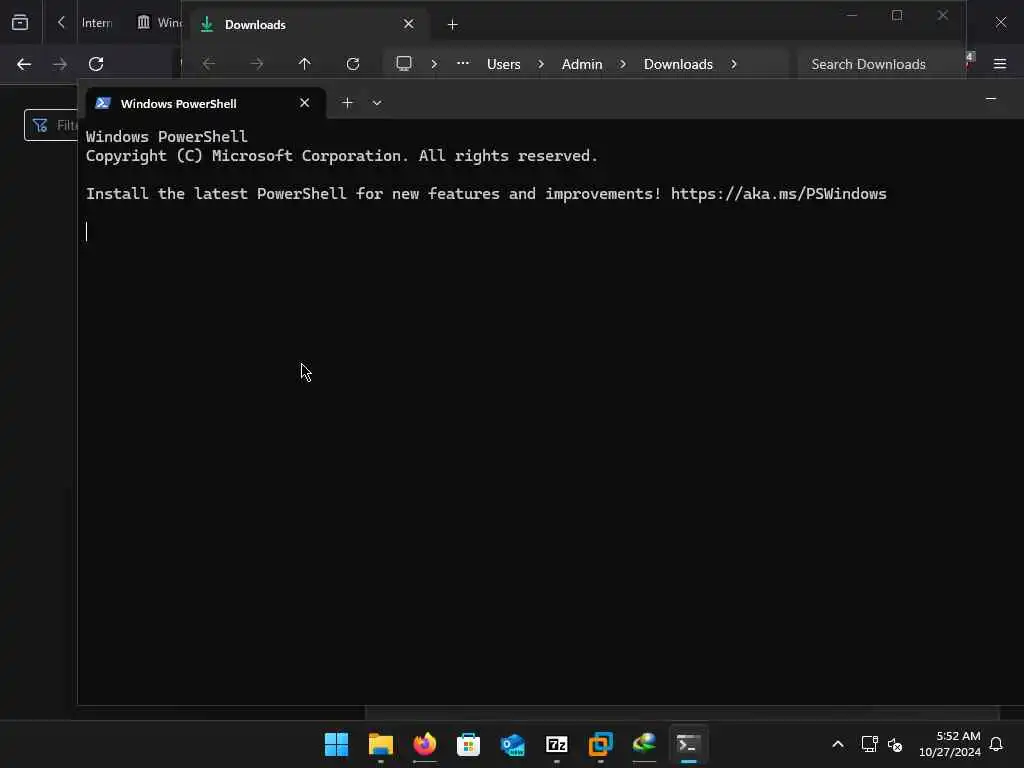Image resolution: width=1024 pixels, height=768 pixels.
Task: Open Internet Download Manager from the taskbar
Action: 645,744
